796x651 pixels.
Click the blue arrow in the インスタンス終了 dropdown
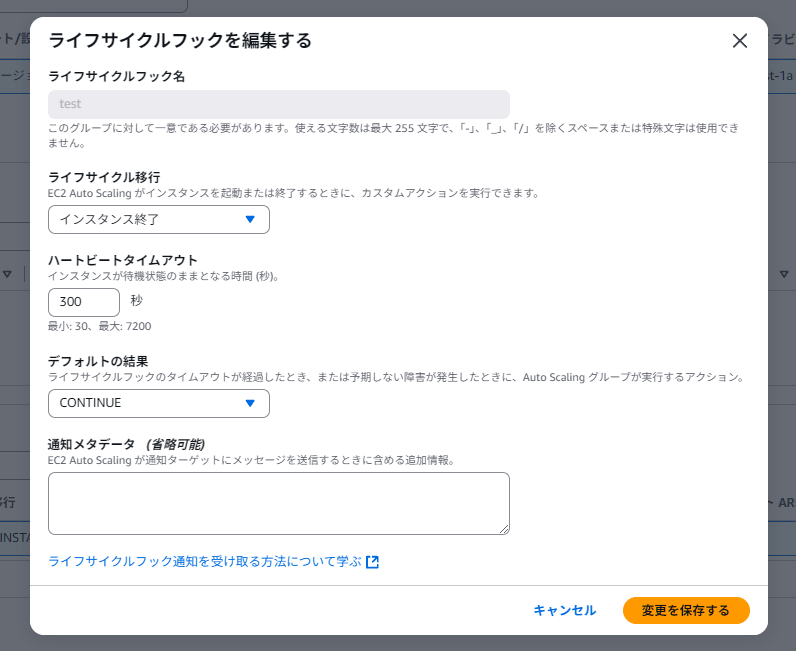coord(250,219)
